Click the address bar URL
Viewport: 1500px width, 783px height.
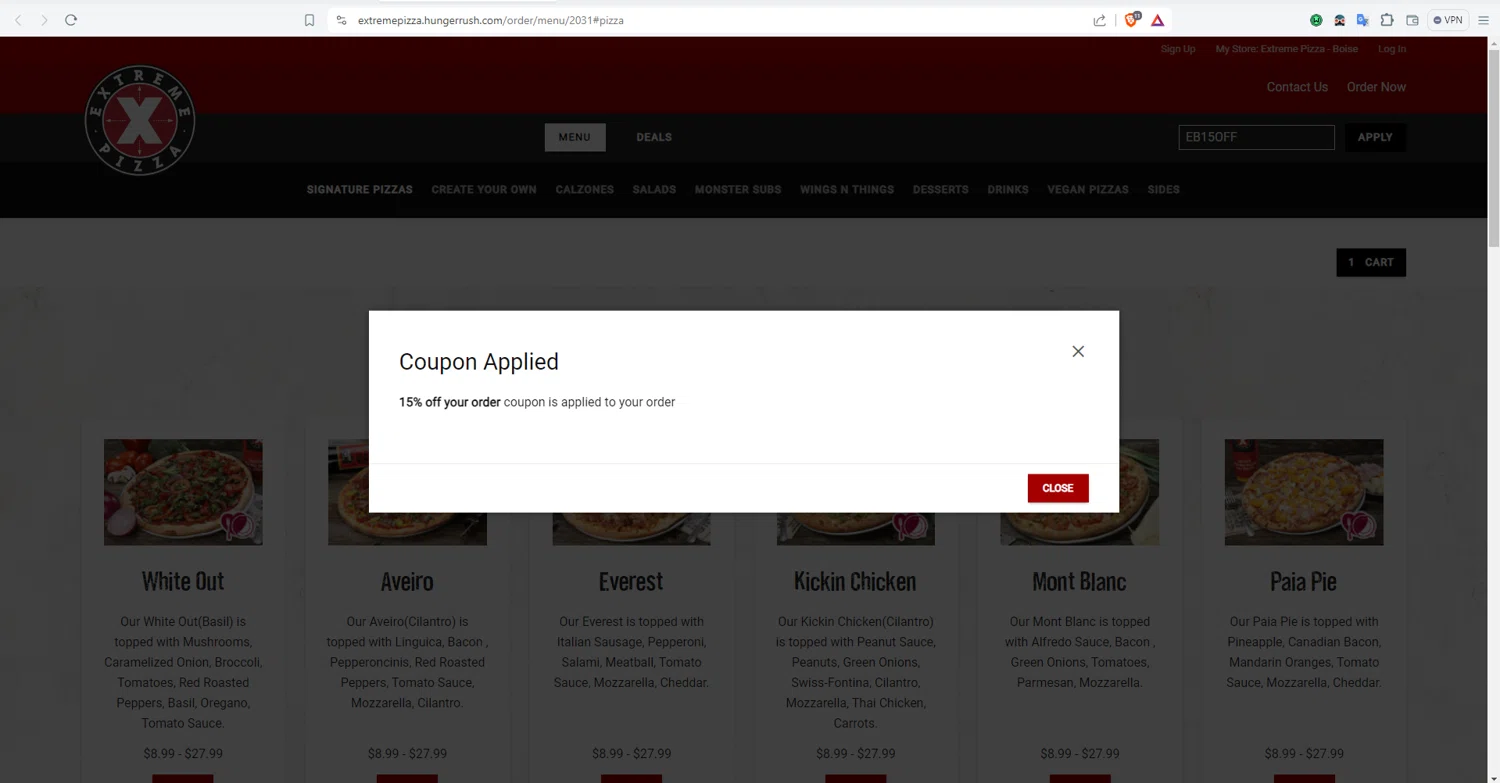pos(490,20)
